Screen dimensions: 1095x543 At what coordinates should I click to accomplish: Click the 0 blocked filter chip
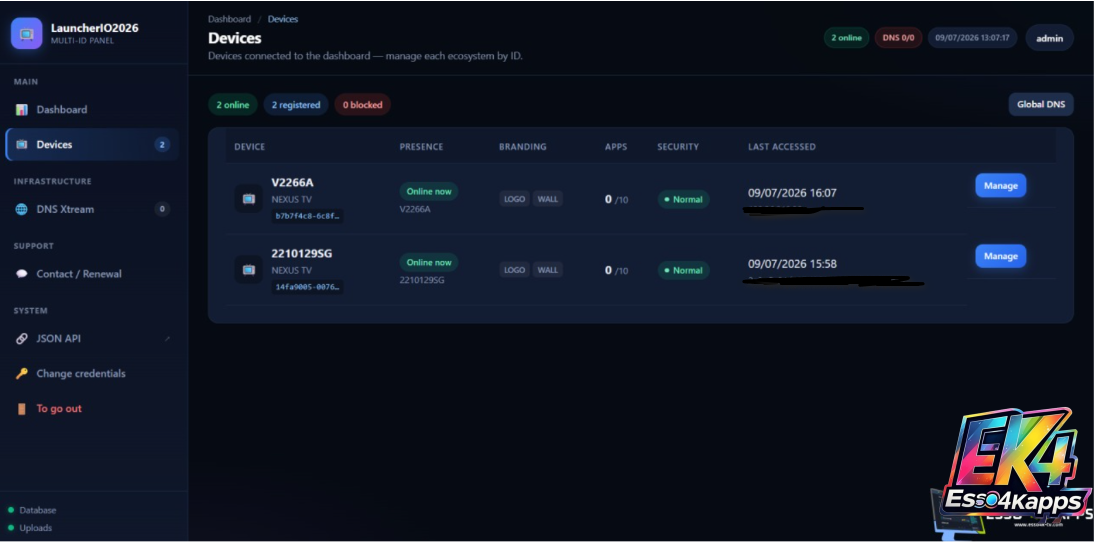(x=362, y=105)
